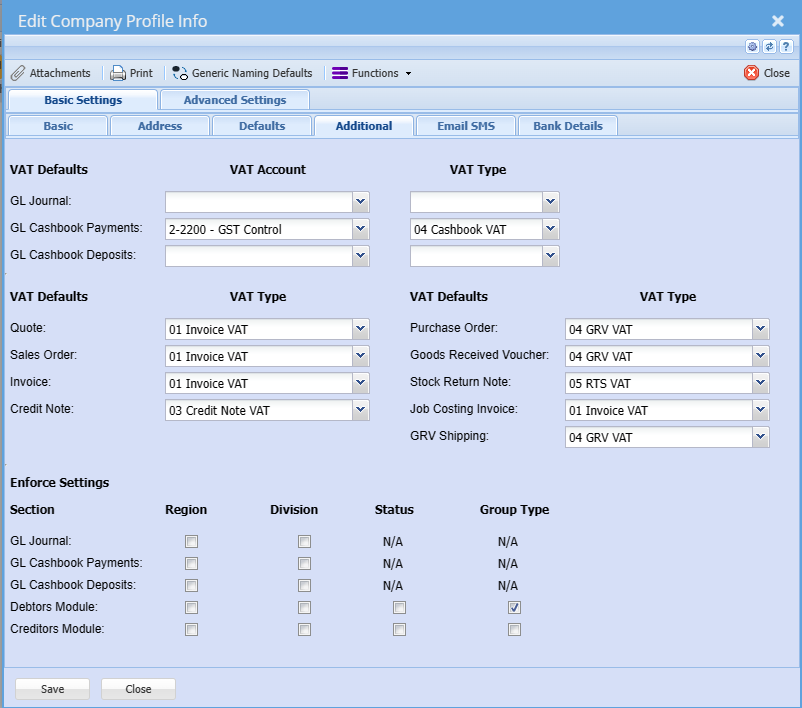
Task: Open the Bank Details tab
Action: [x=567, y=126]
